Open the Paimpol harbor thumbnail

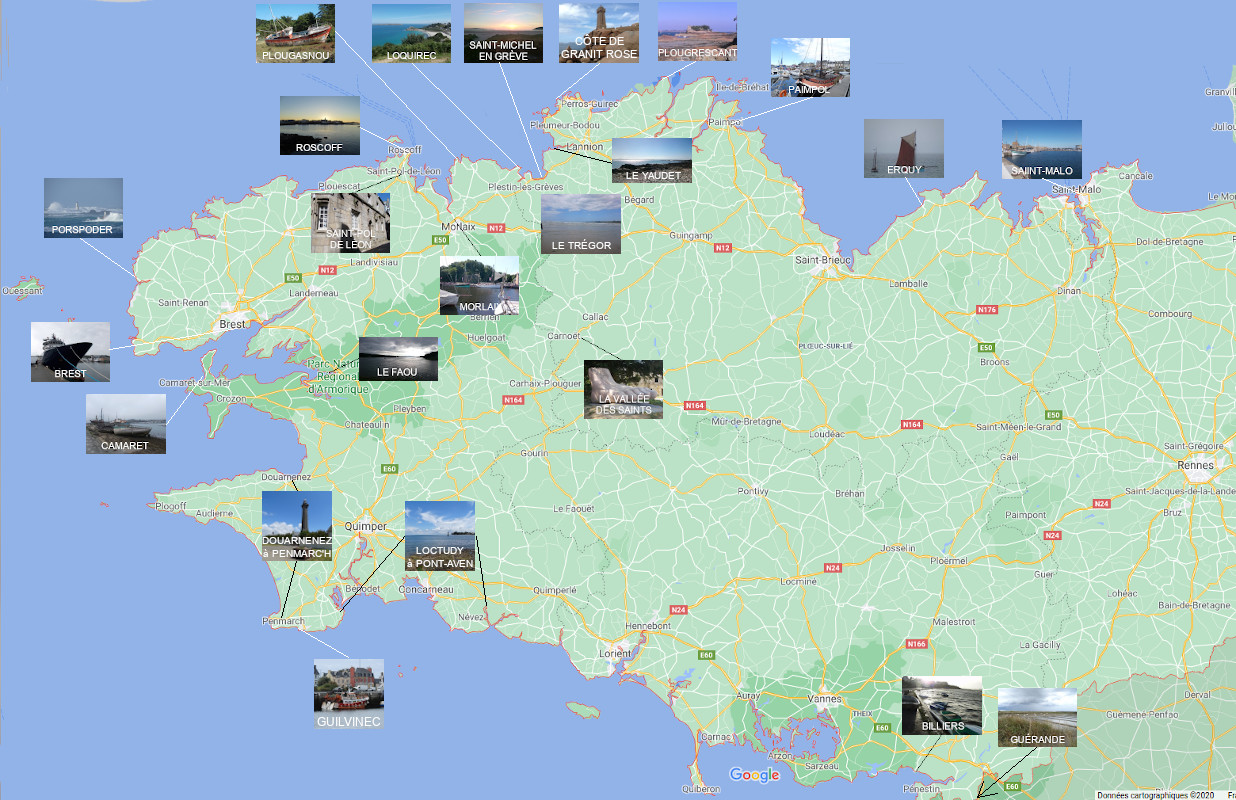(x=810, y=67)
